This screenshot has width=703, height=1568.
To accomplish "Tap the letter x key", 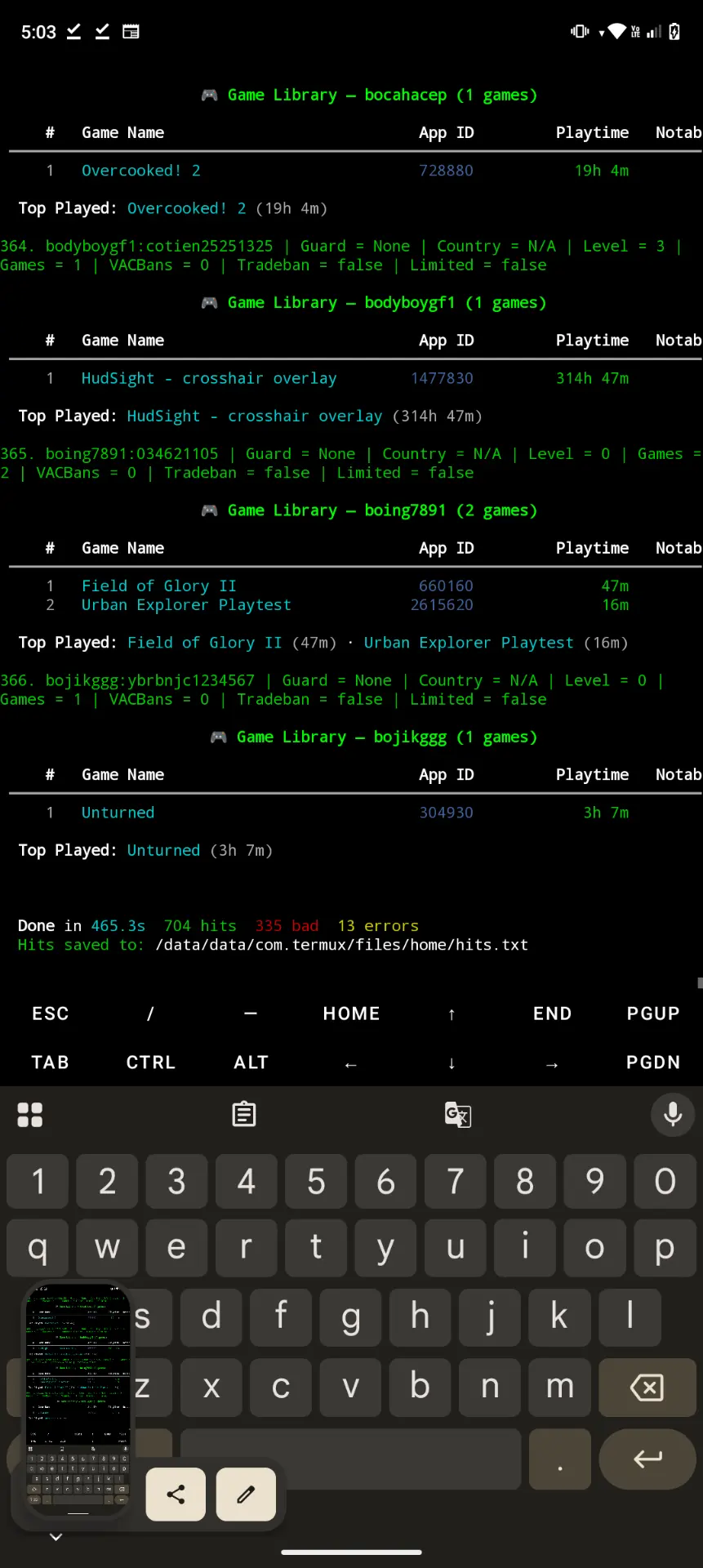I will [x=211, y=1387].
